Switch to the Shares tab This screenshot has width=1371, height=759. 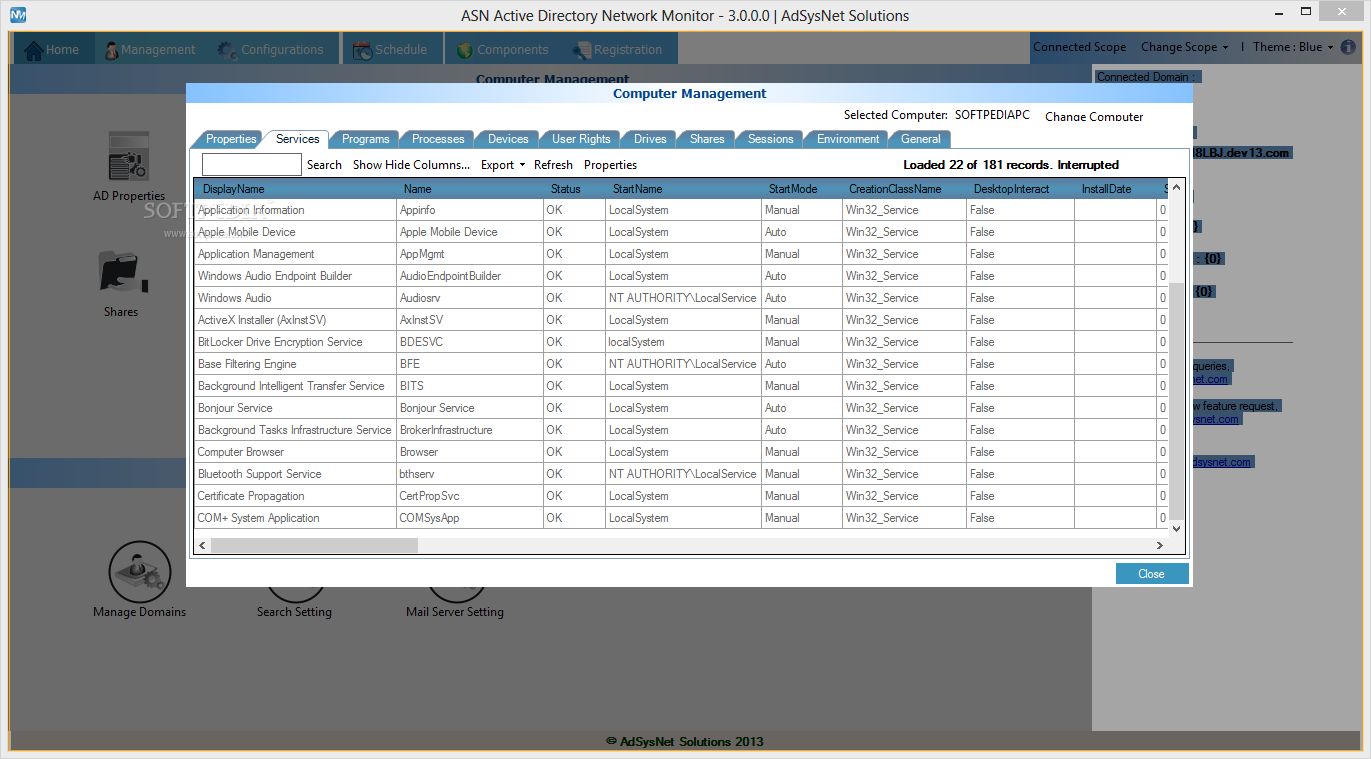[x=707, y=139]
